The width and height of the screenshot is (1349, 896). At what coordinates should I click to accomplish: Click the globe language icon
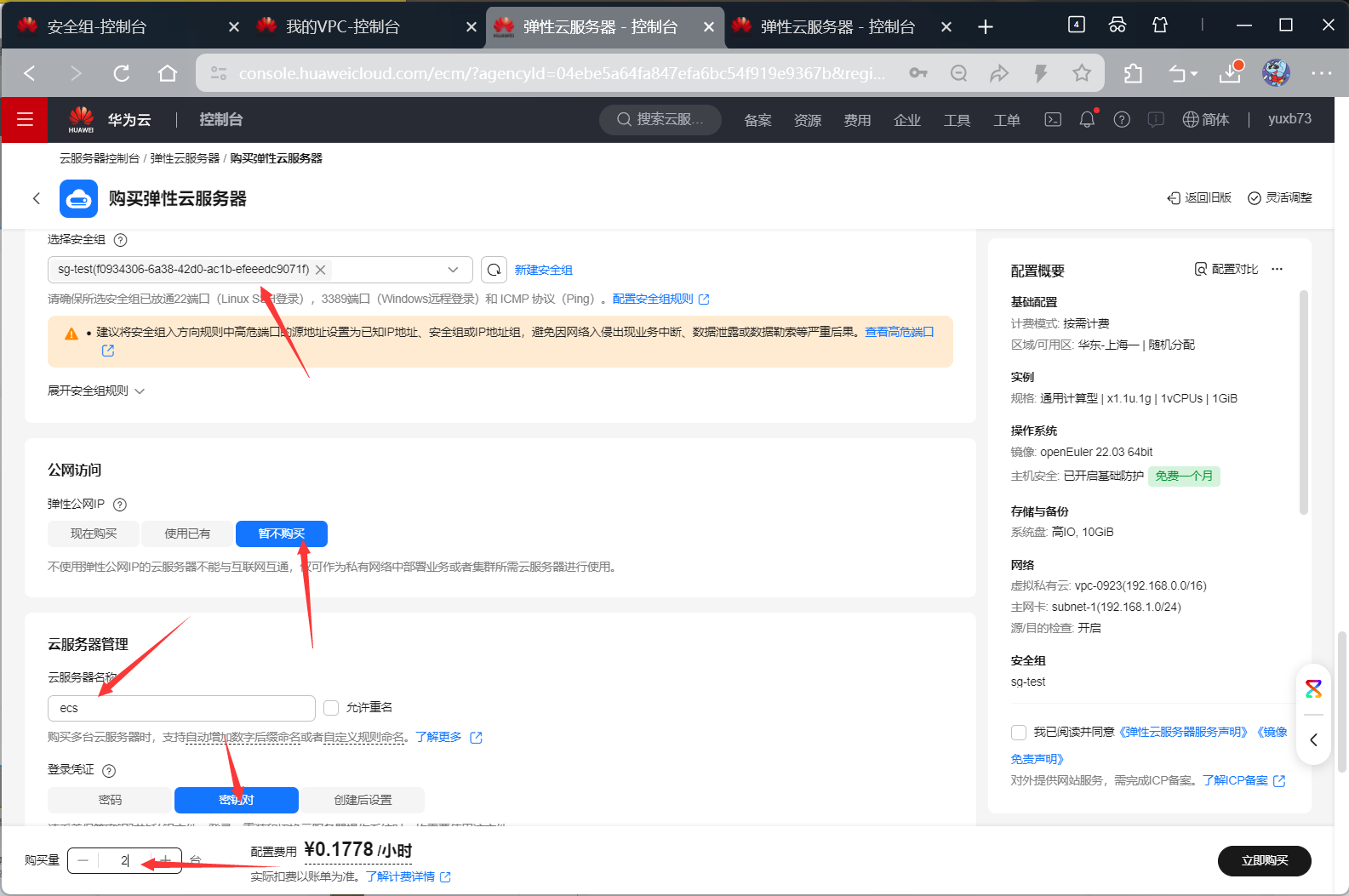(x=1191, y=119)
